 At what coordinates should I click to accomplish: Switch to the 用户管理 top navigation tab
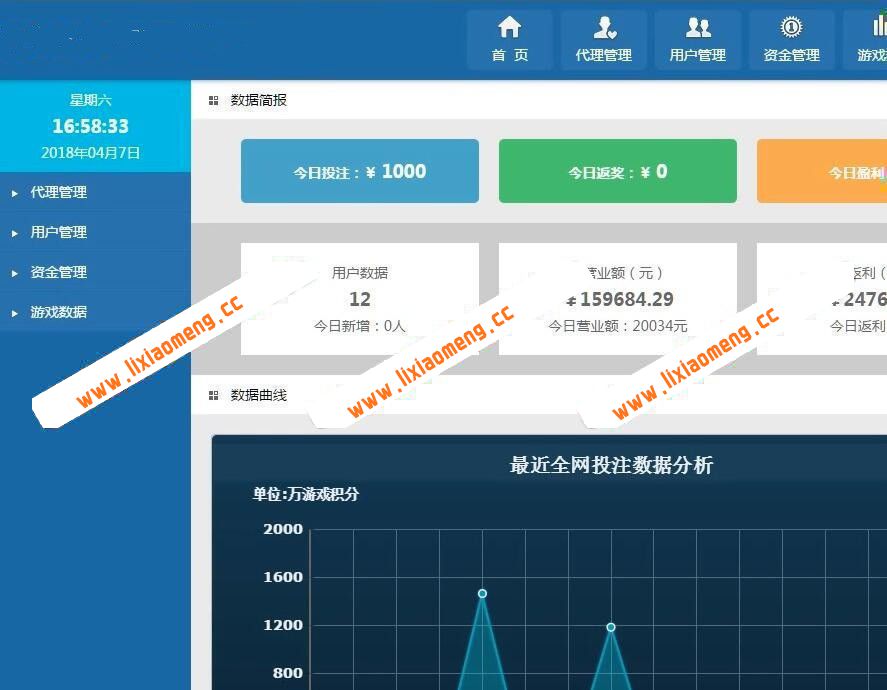pos(698,40)
